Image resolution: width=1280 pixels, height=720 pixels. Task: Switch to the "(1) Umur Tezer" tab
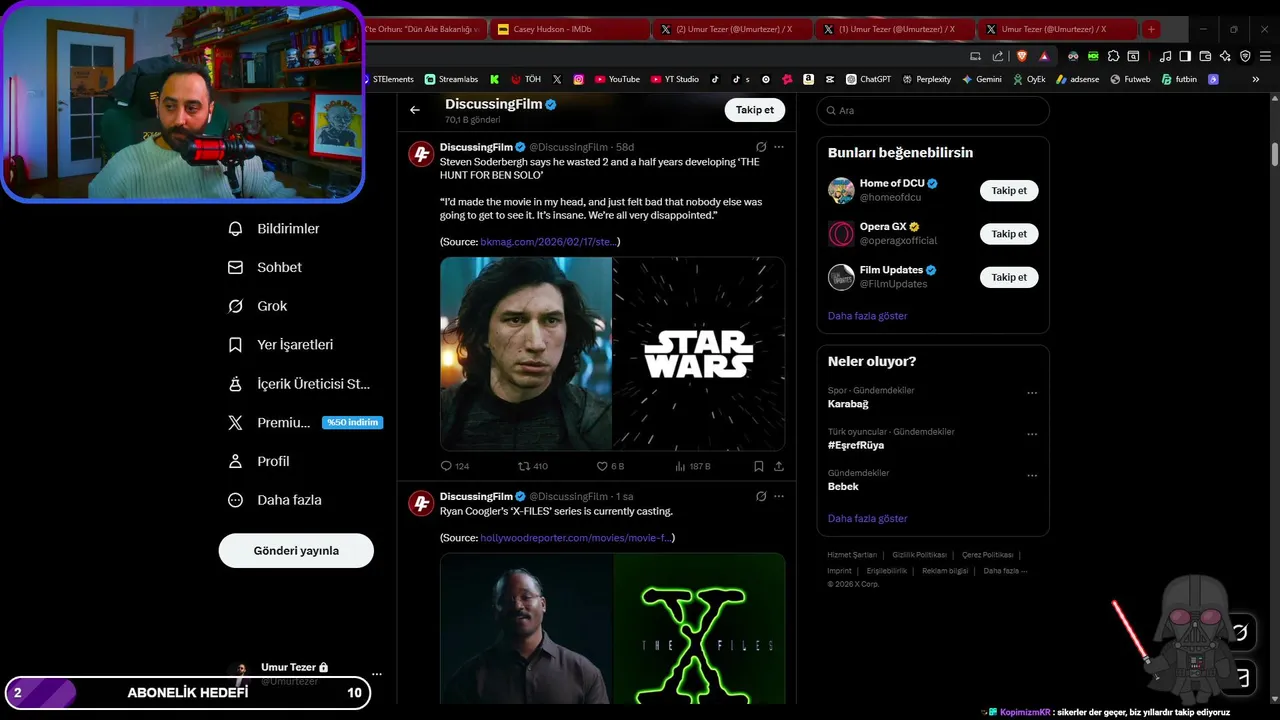click(894, 29)
